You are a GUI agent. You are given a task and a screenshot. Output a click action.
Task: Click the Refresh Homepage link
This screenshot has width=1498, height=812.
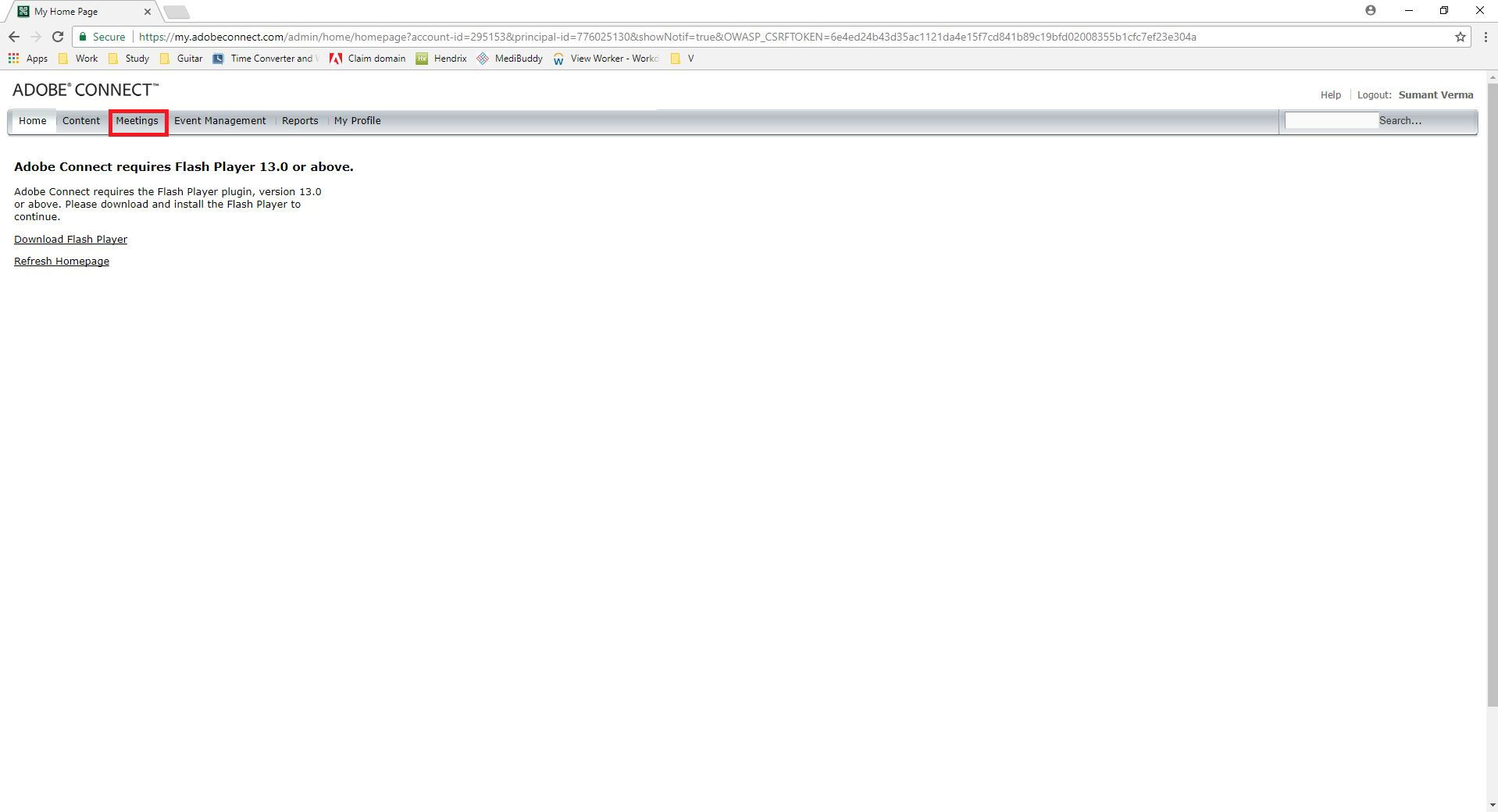62,262
